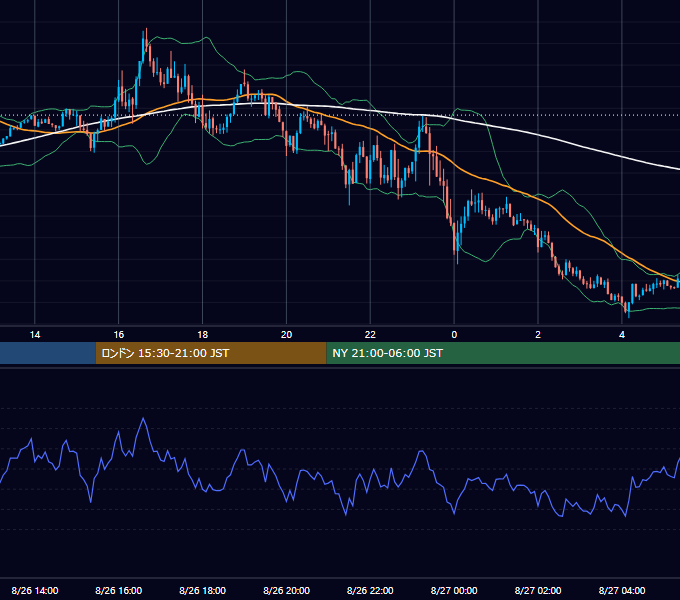Click the 20 hour axis label
The height and width of the screenshot is (600, 680).
tap(286, 335)
